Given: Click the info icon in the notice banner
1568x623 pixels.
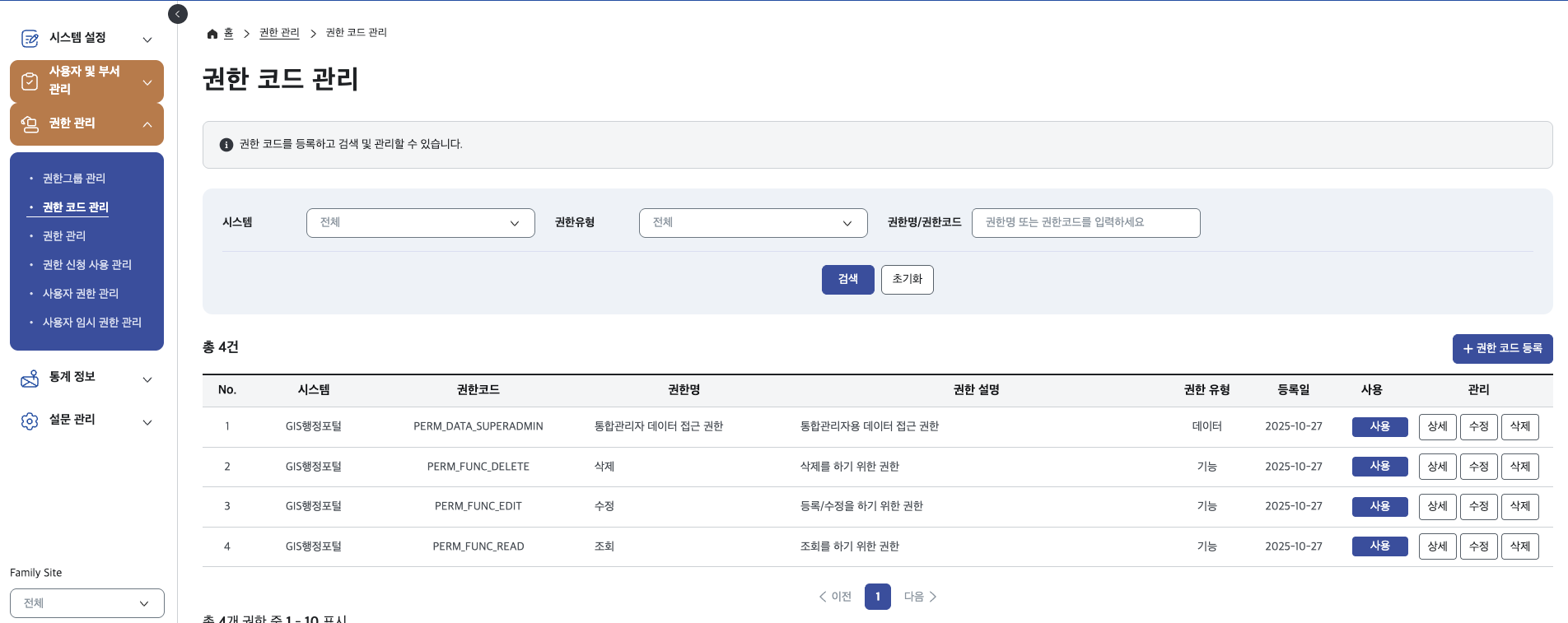Looking at the screenshot, I should 226,145.
